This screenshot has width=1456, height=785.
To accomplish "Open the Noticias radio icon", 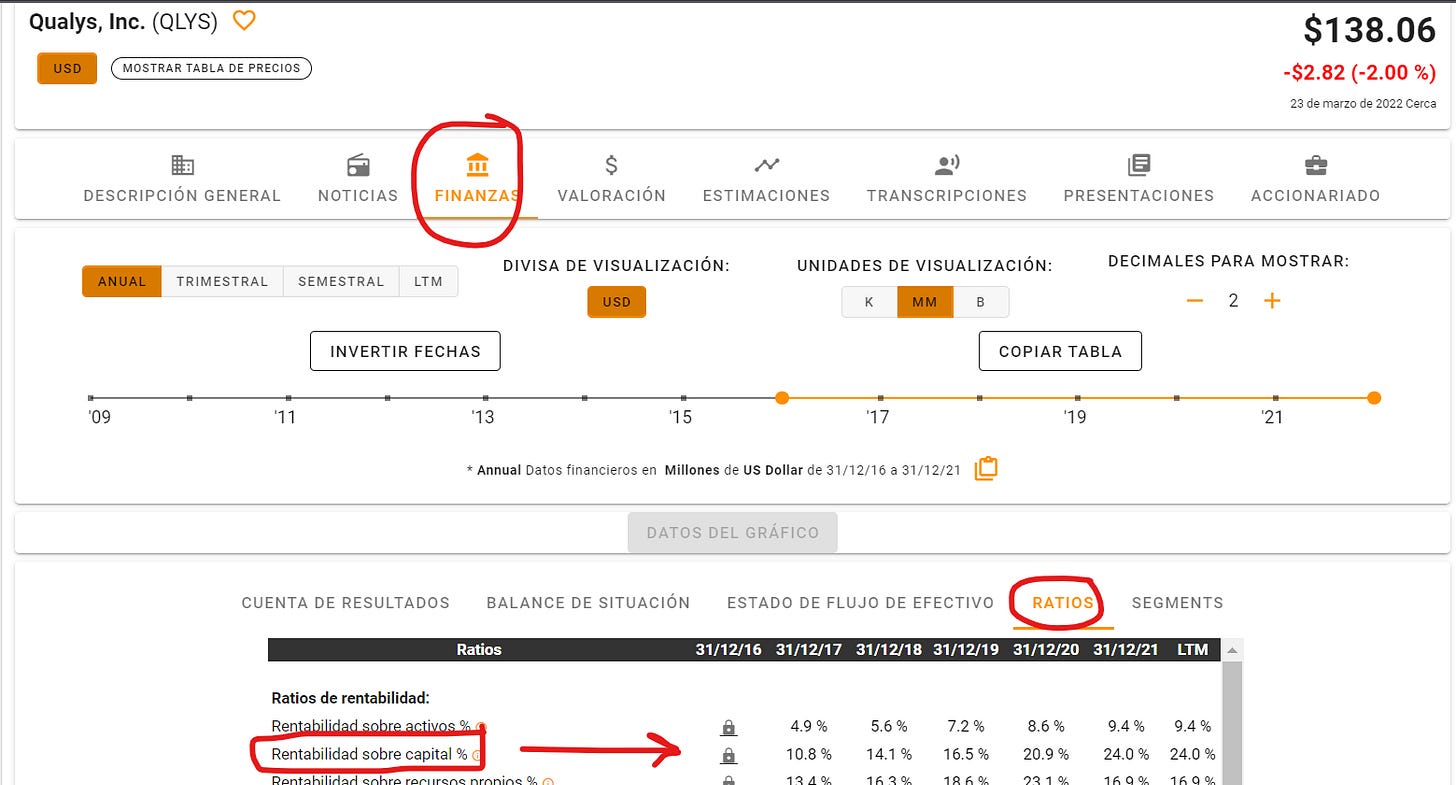I will (x=358, y=165).
